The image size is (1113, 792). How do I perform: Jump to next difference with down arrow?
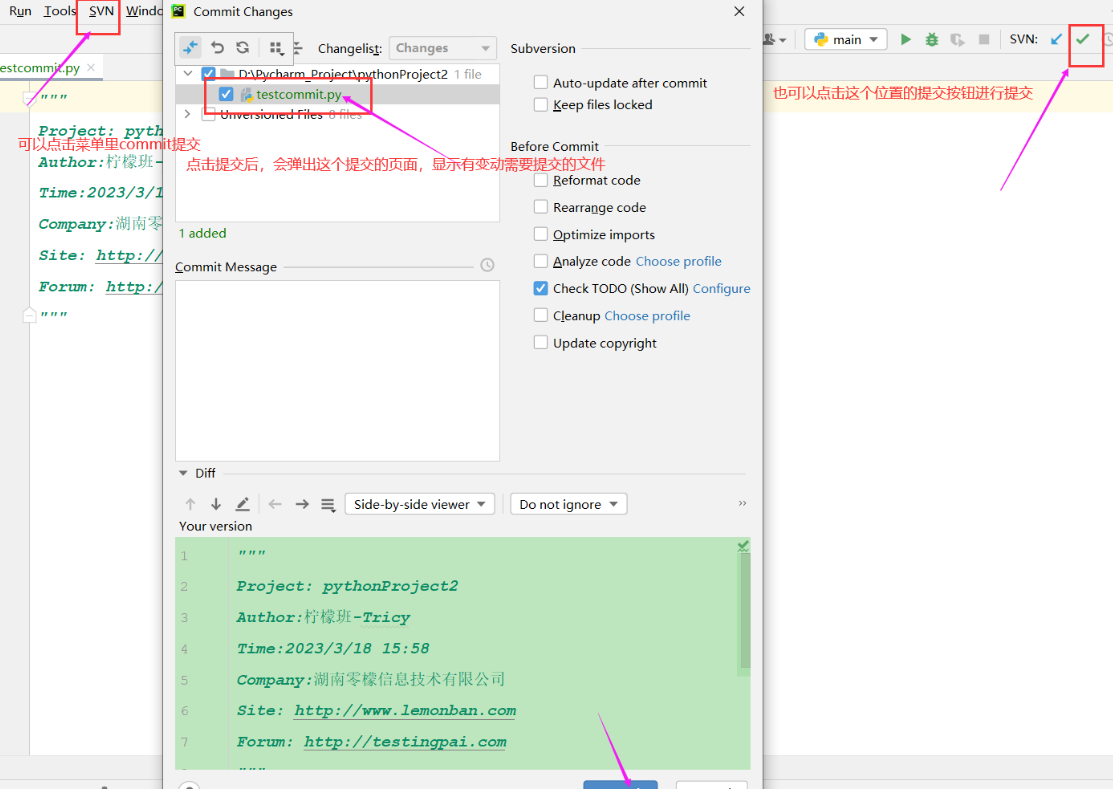[216, 505]
